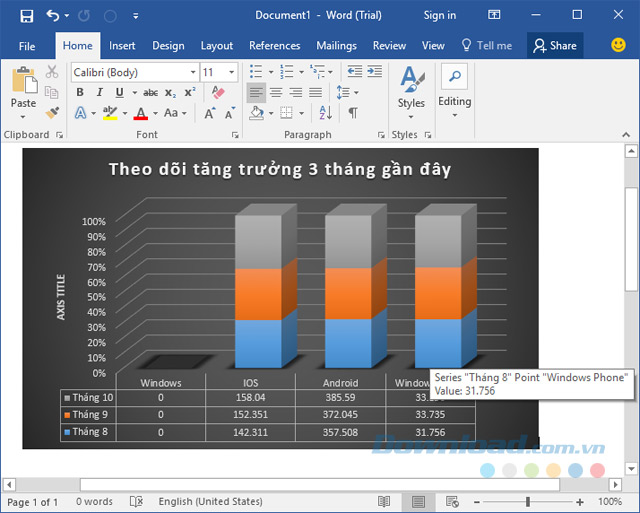Toggle Bold formatting
The width and height of the screenshot is (640, 513).
point(80,93)
